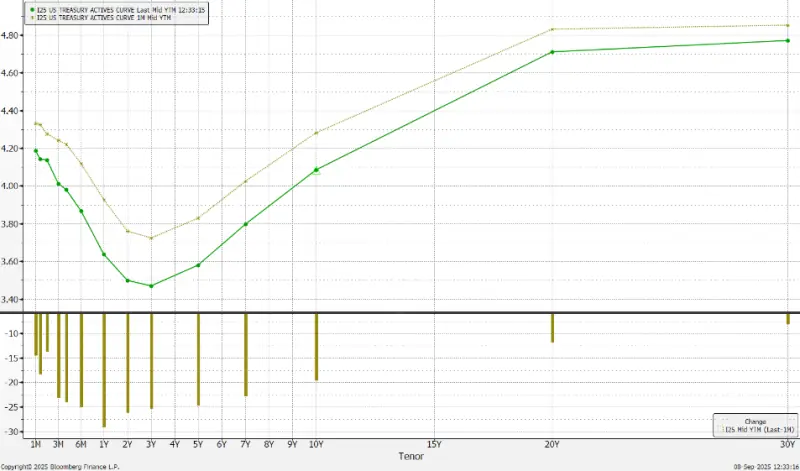Click the 15Y tenor axis label

click(434, 443)
